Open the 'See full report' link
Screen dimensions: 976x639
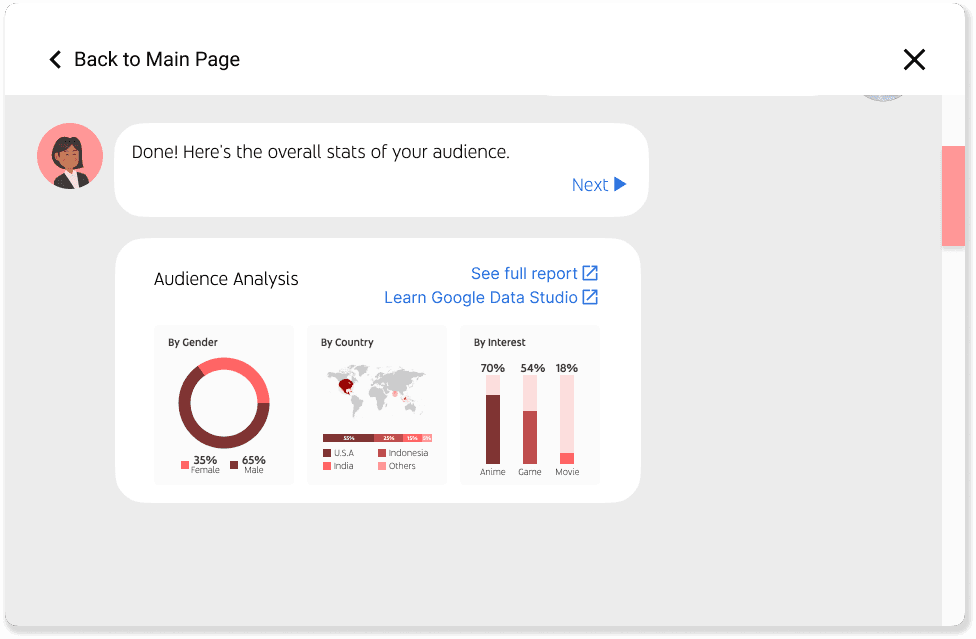pyautogui.click(x=524, y=274)
